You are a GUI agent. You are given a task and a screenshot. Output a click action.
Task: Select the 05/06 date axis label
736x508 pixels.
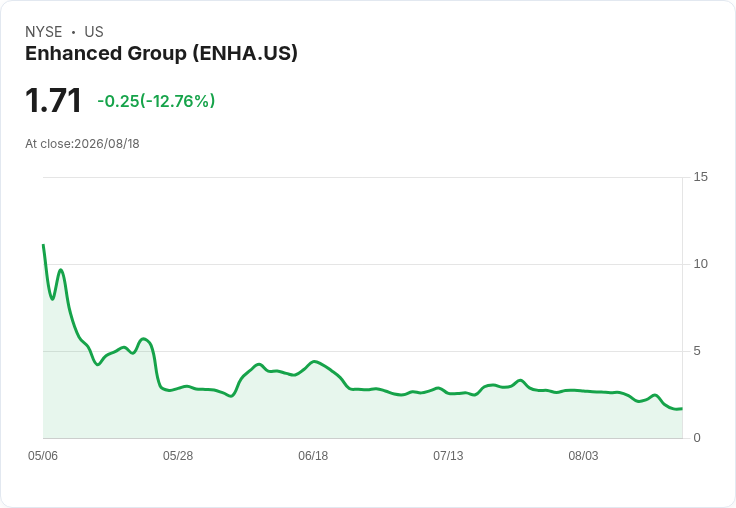pyautogui.click(x=43, y=455)
